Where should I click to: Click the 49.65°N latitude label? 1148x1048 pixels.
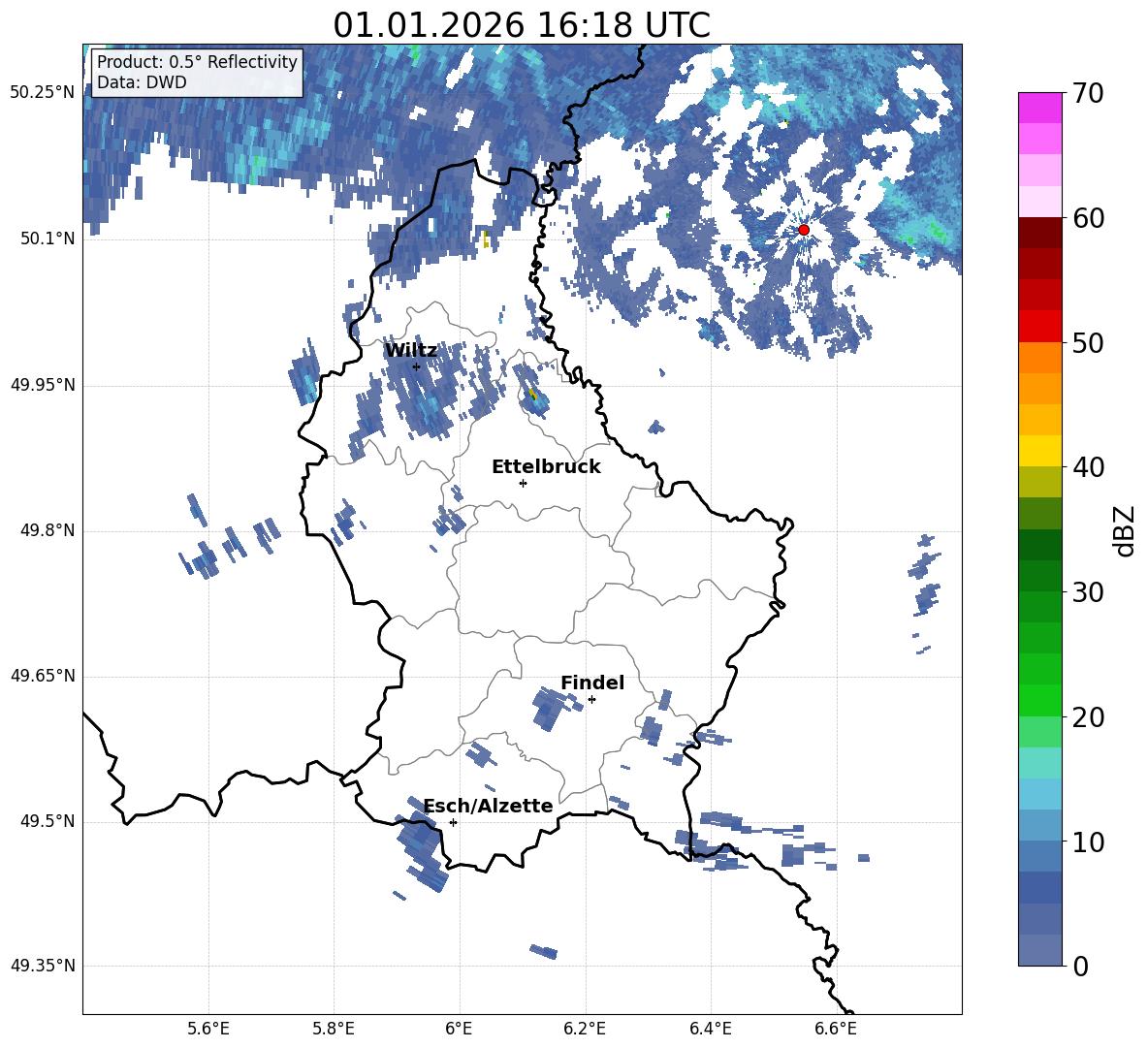(x=43, y=676)
